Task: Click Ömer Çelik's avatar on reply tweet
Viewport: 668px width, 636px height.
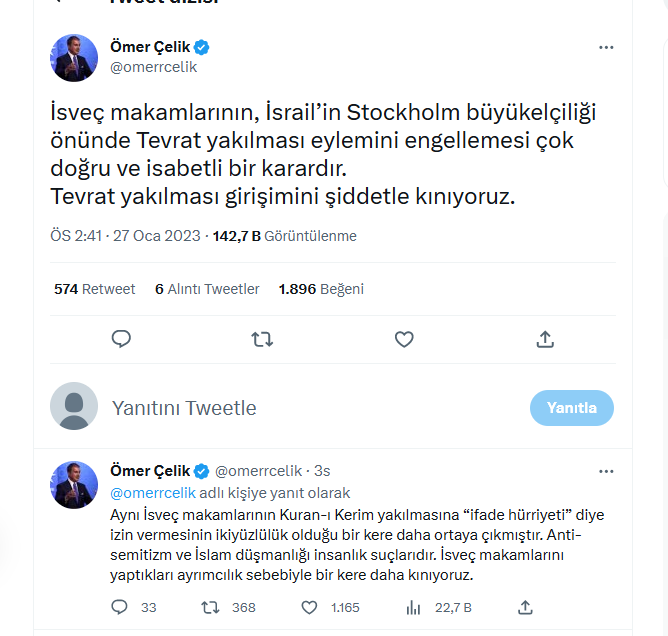Action: pyautogui.click(x=74, y=485)
